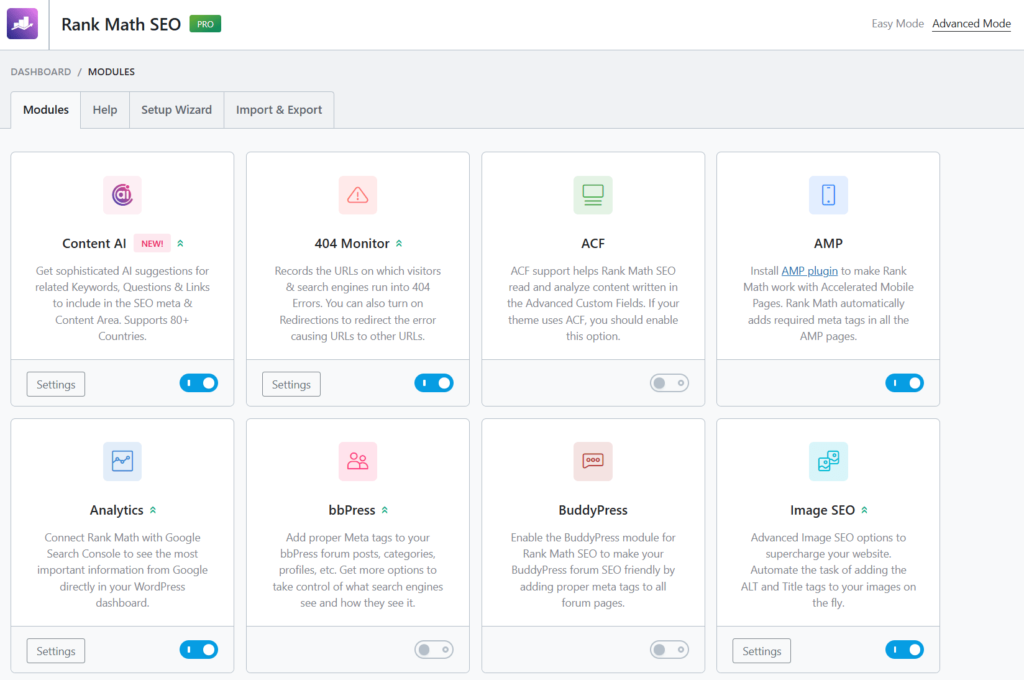Switch to Easy Mode

coord(897,24)
